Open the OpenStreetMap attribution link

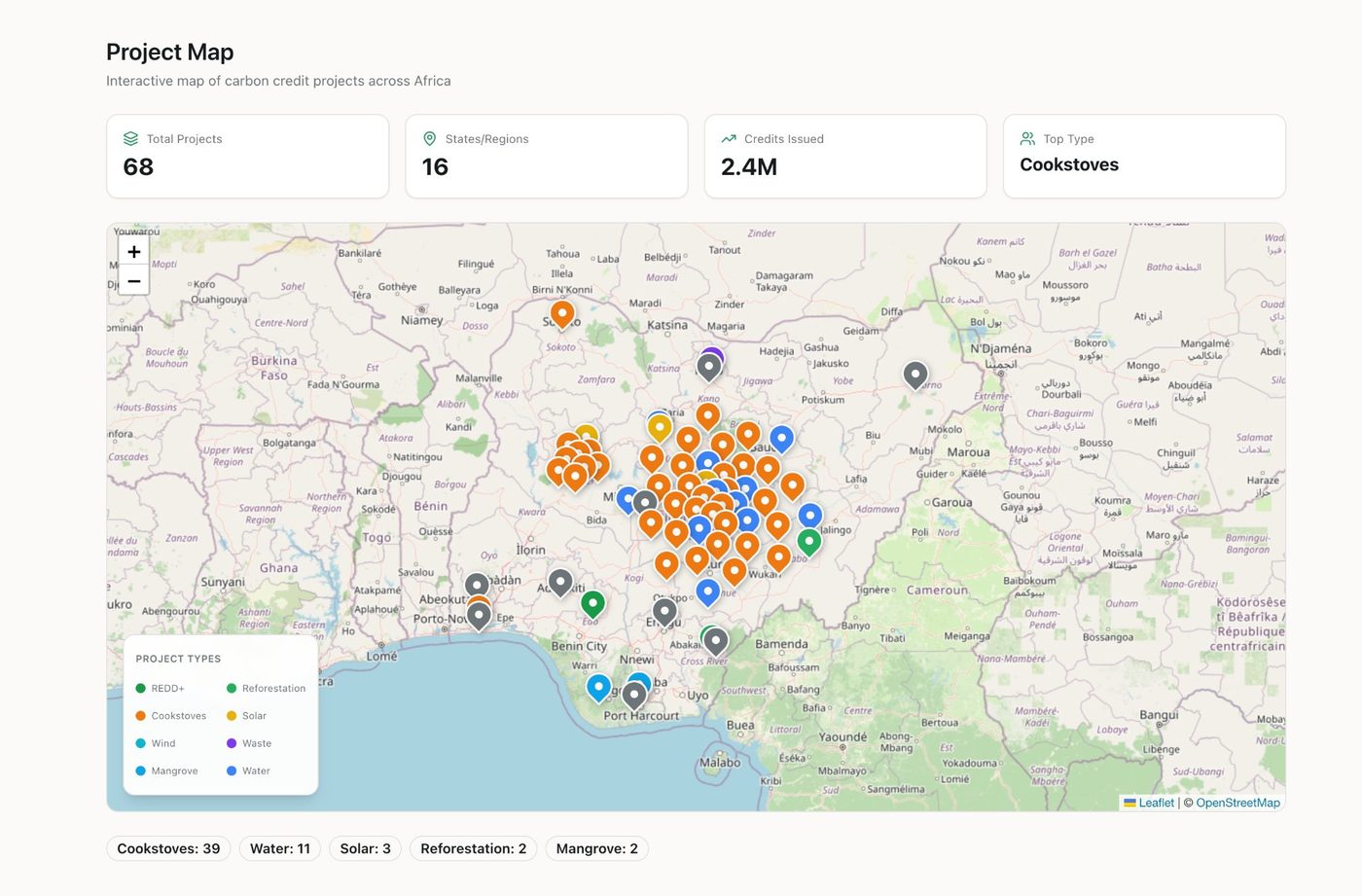point(1237,803)
